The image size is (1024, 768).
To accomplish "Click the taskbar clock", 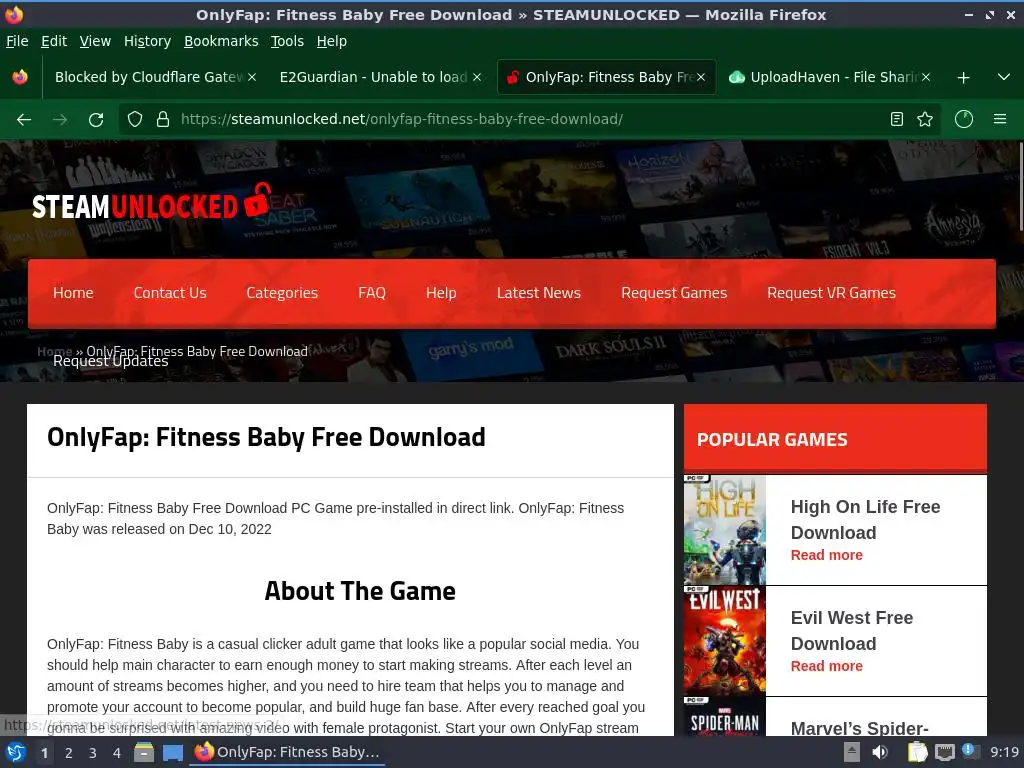I will pos(1004,752).
